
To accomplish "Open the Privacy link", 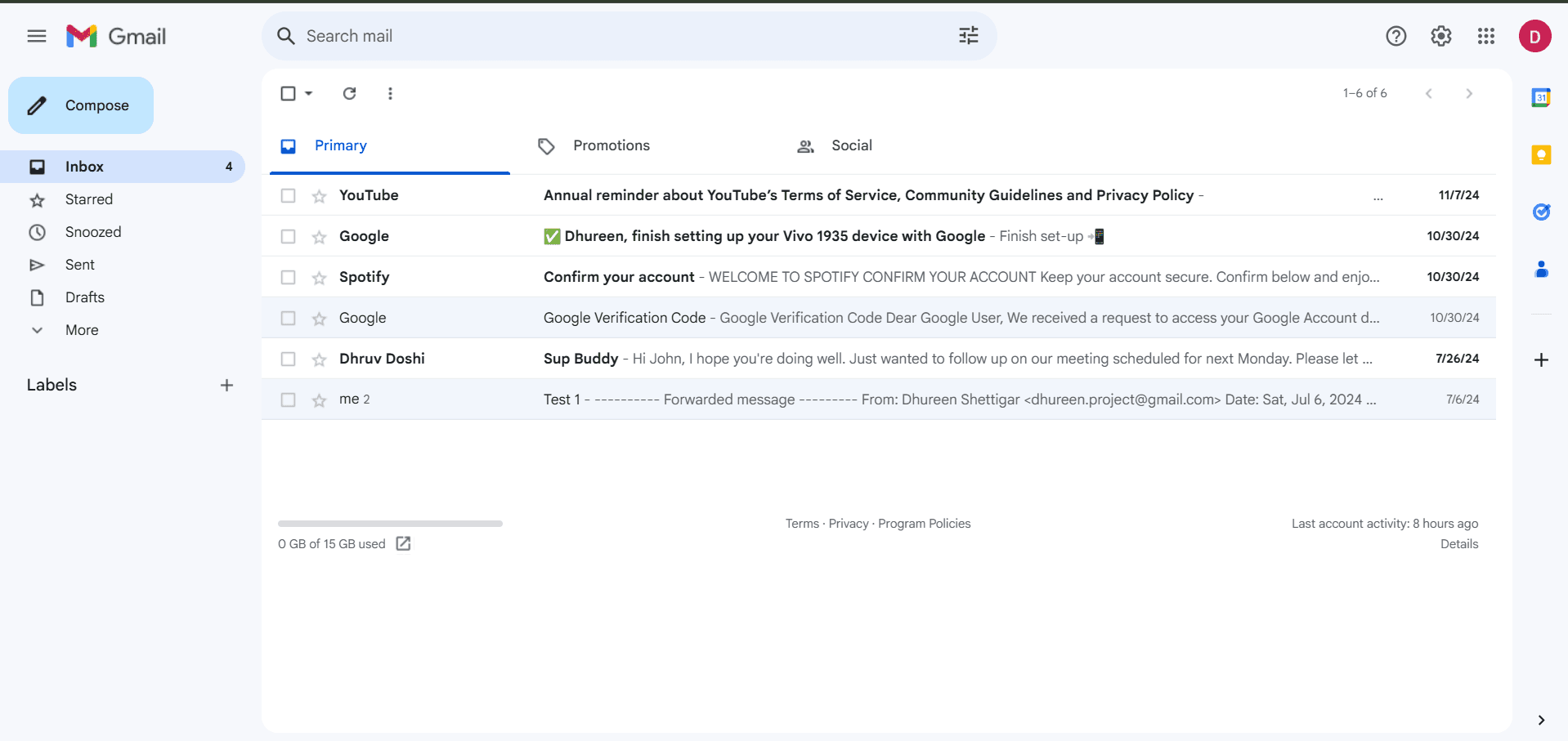I will coord(849,524).
